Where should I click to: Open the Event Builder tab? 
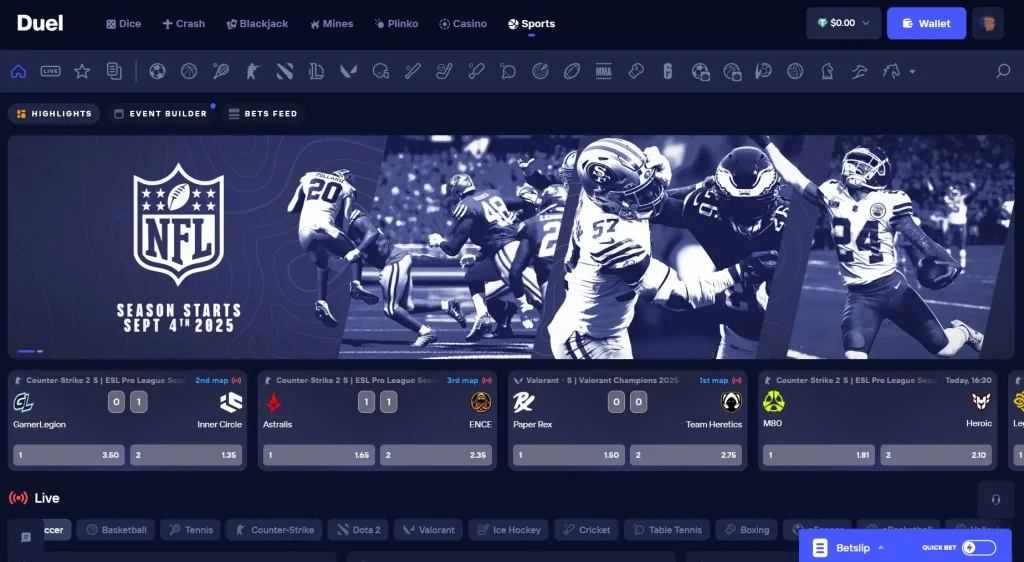pyautogui.click(x=160, y=114)
